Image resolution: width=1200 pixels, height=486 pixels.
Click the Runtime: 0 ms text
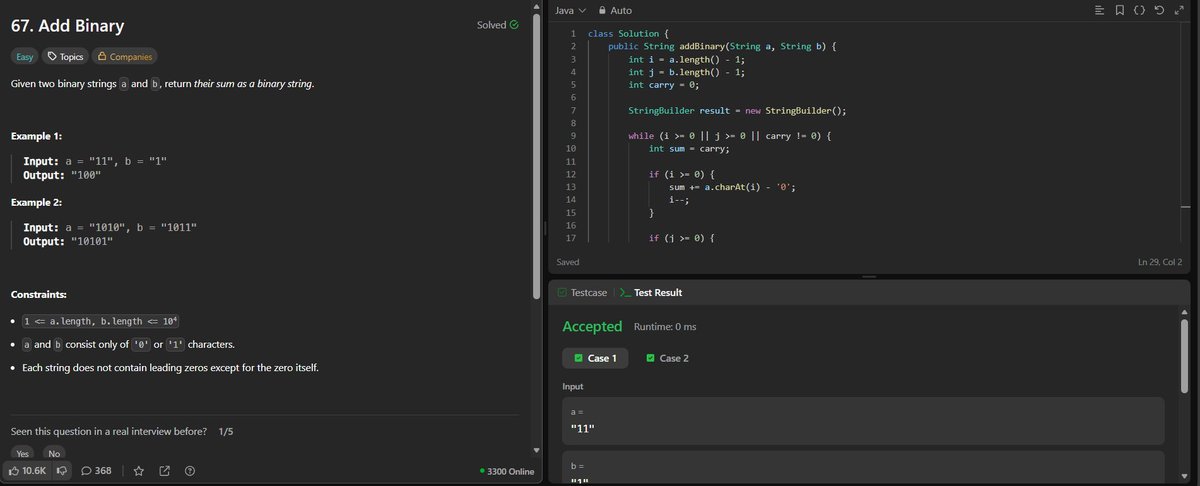point(665,327)
